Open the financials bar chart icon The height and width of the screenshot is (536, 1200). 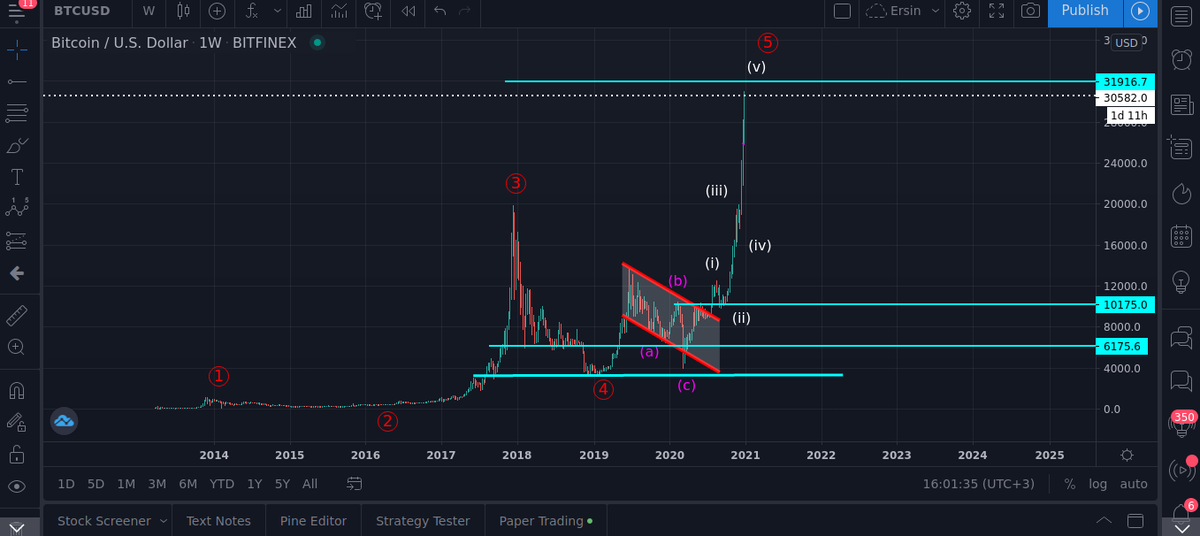[304, 11]
